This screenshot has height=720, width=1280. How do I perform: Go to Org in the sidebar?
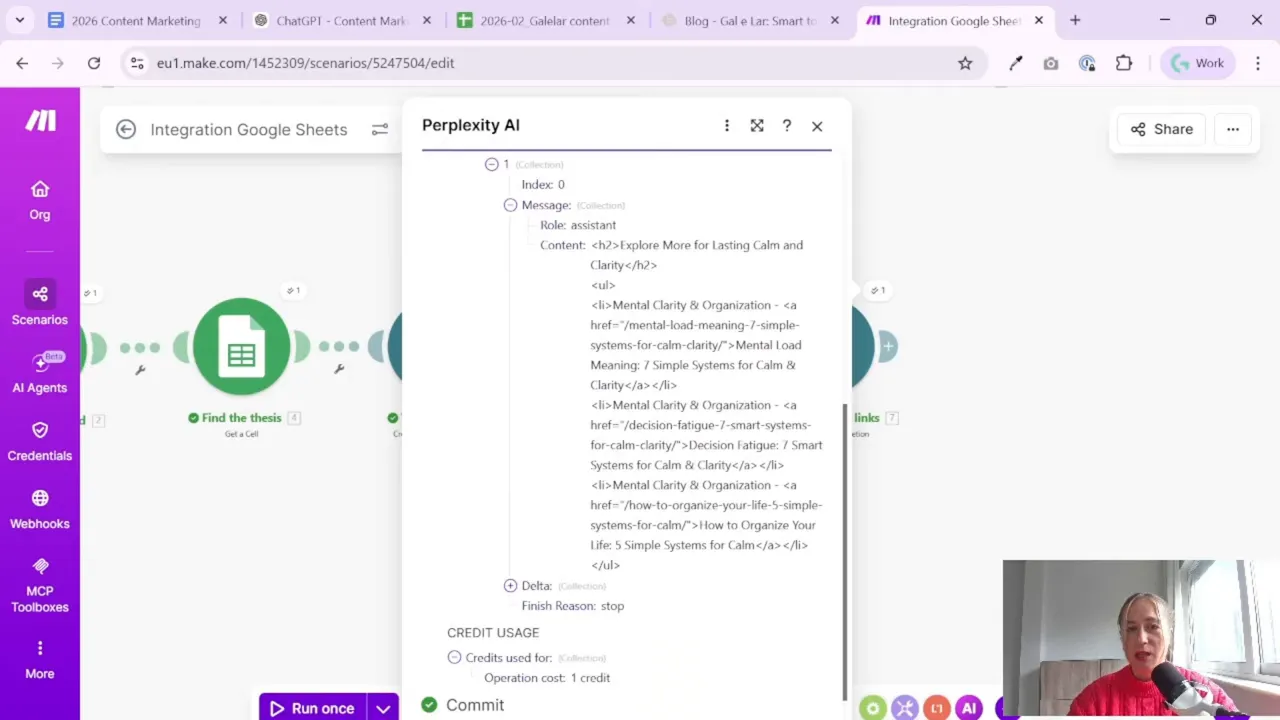click(x=40, y=201)
